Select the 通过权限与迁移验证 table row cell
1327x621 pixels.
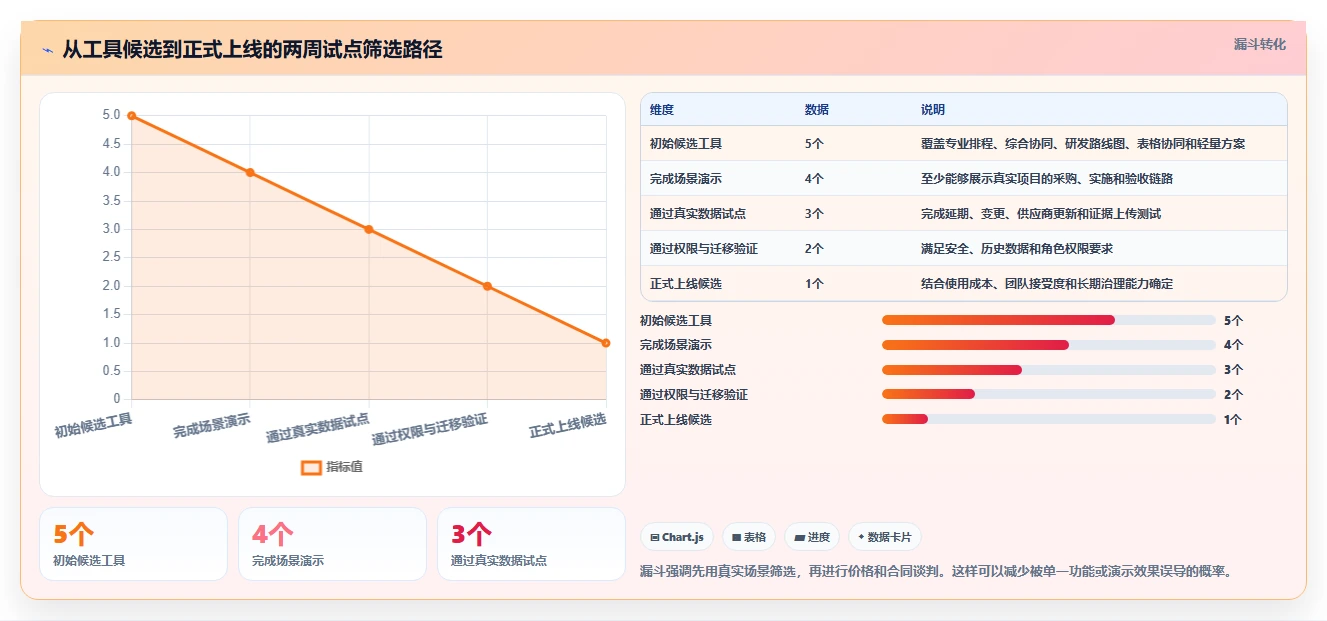pos(704,249)
